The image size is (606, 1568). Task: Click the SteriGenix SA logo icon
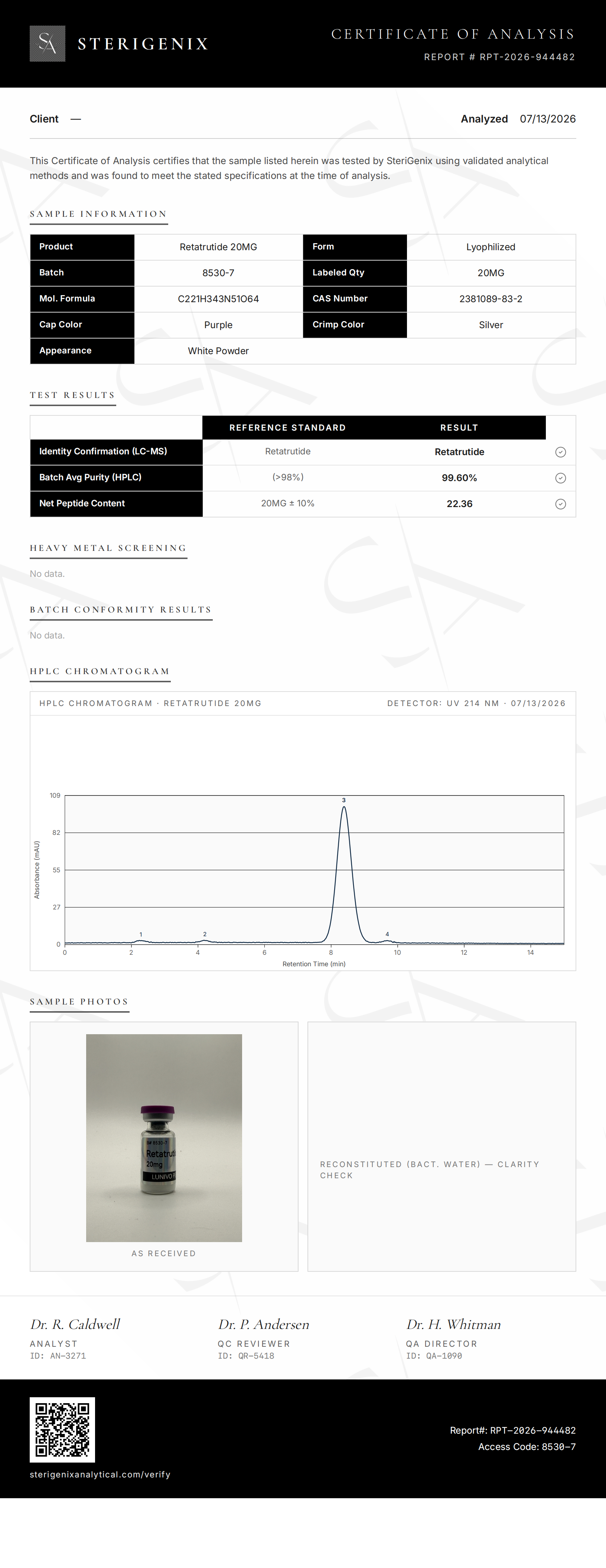[x=48, y=44]
